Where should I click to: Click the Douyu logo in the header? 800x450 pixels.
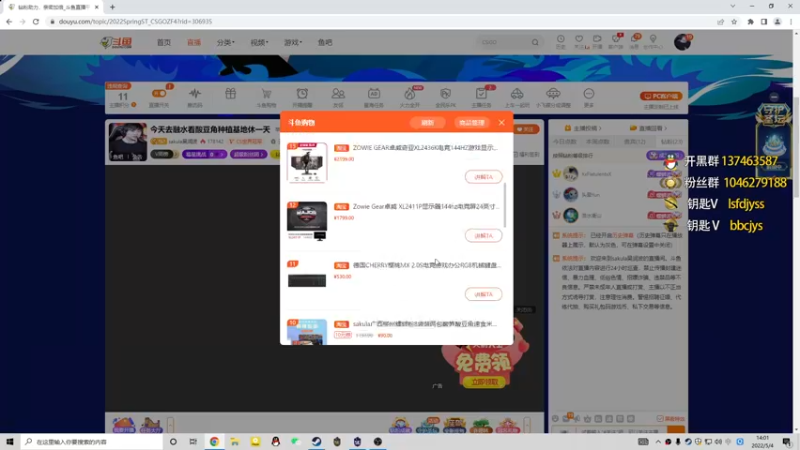tap(116, 42)
